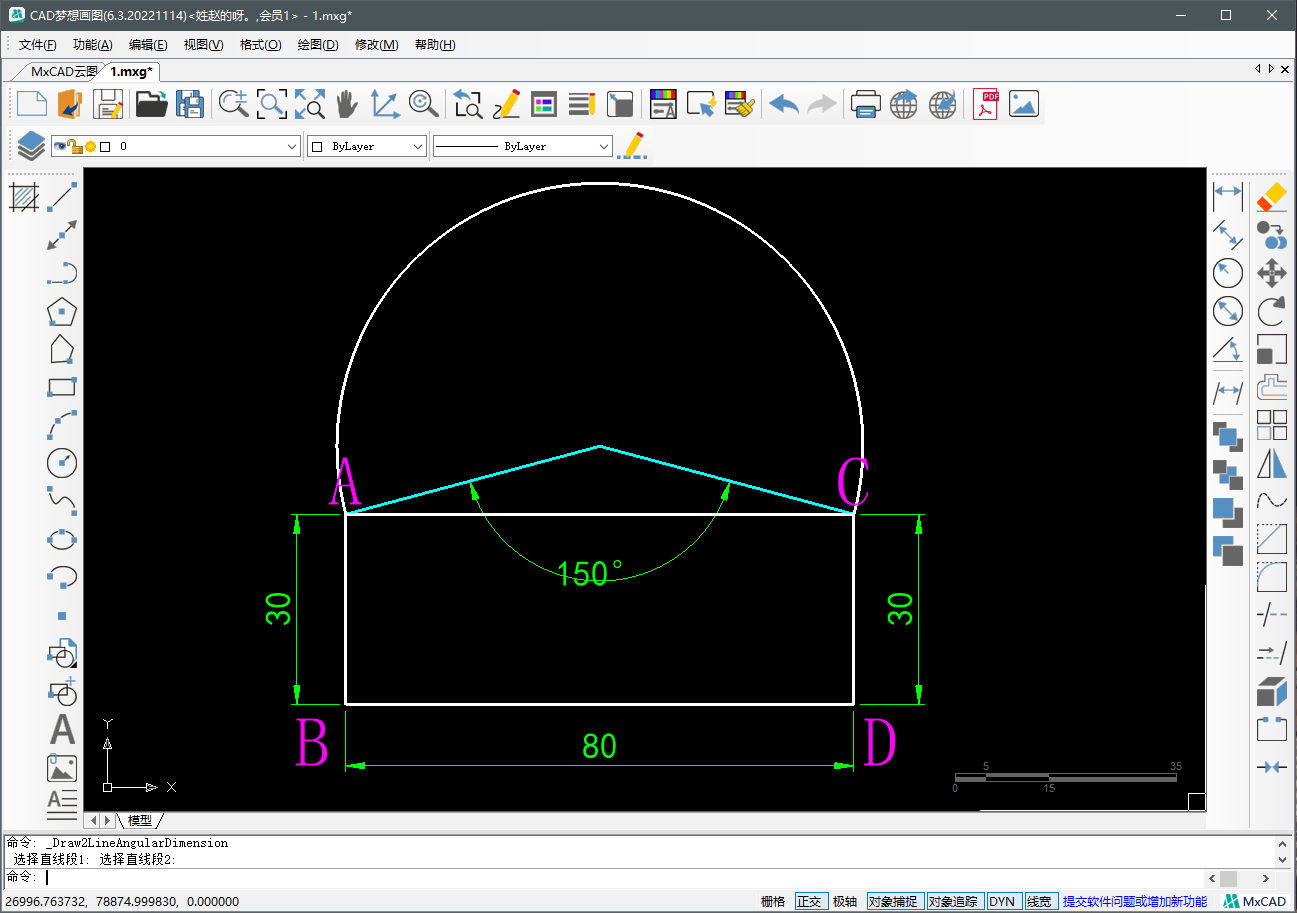Image resolution: width=1297 pixels, height=913 pixels.
Task: Toggle layer 0 lock icon
Action: coord(76,146)
